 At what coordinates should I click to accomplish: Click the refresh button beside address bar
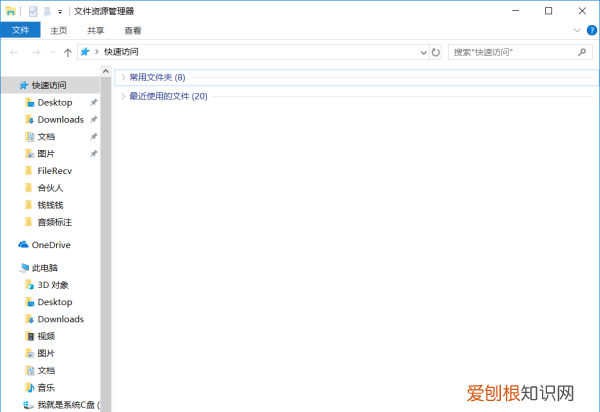click(435, 52)
